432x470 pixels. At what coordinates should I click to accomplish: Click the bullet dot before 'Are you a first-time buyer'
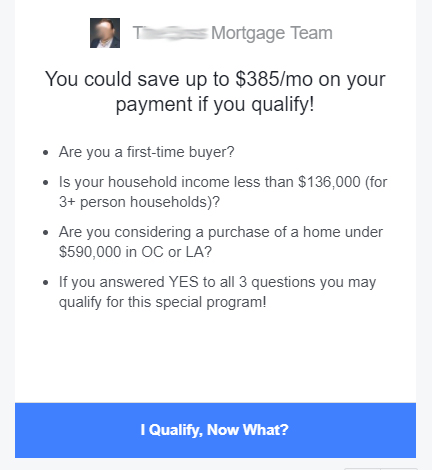point(46,153)
